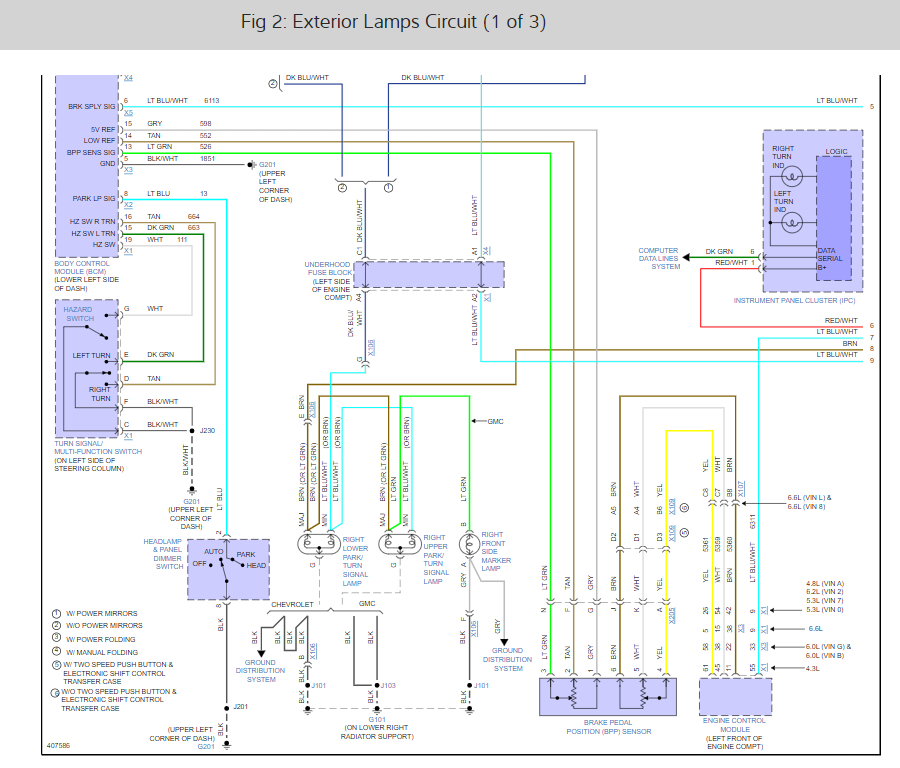Click the HEAD position on dimmer switch
Viewport: 900px width, 768px height.
pos(256,565)
